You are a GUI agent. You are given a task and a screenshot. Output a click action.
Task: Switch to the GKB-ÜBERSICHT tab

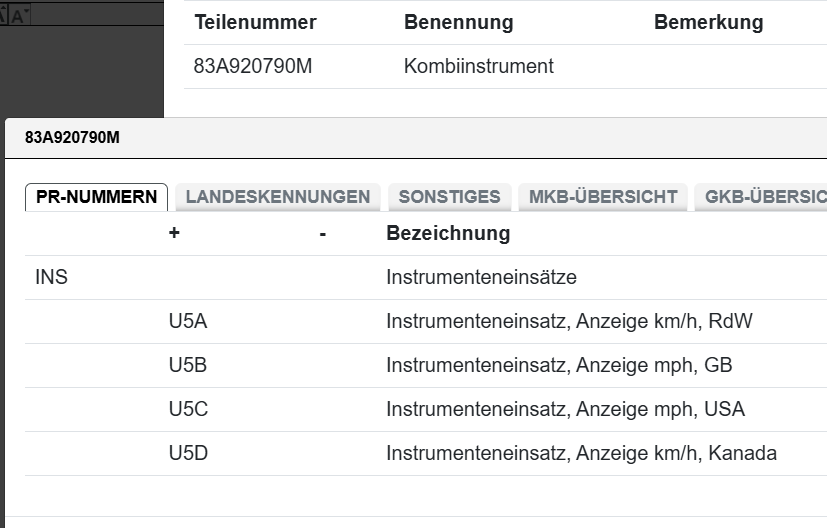point(764,197)
